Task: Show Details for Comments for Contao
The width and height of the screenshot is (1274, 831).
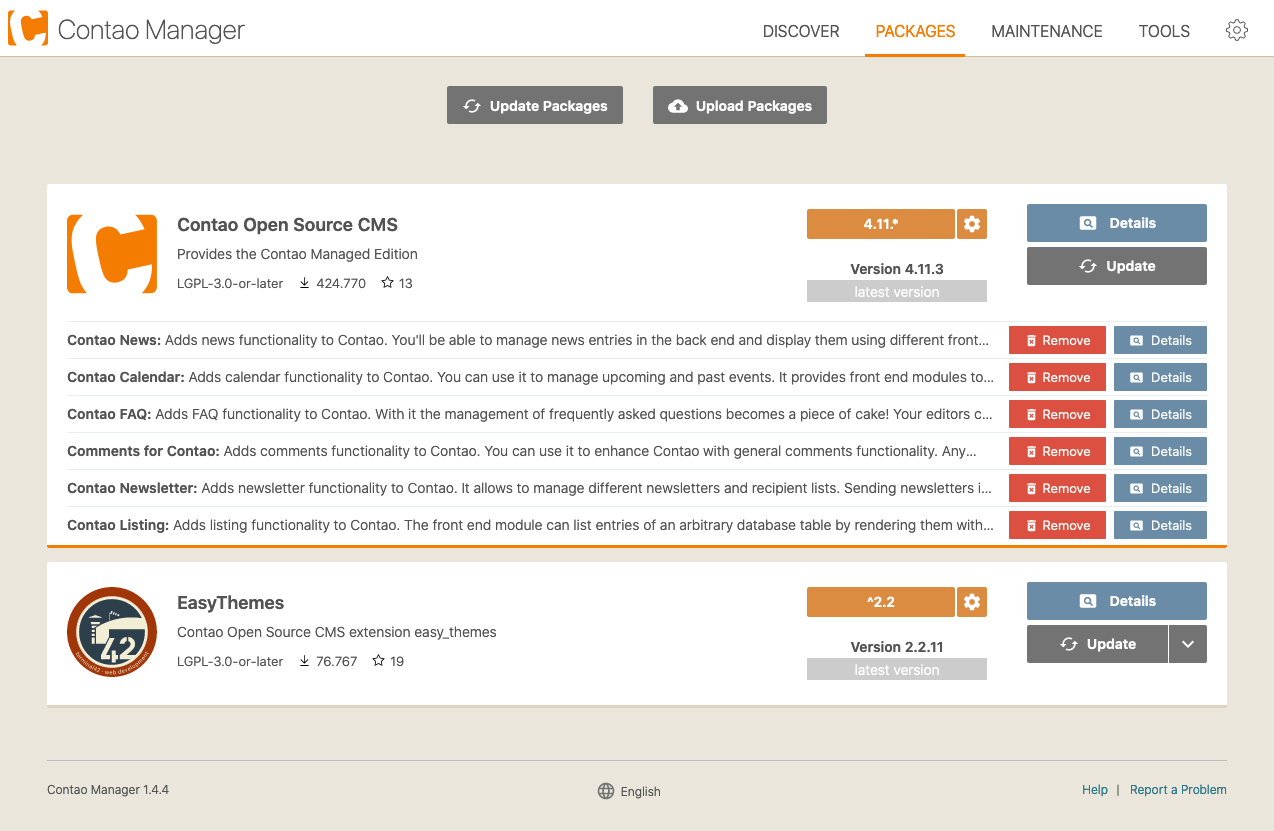Action: [1160, 451]
